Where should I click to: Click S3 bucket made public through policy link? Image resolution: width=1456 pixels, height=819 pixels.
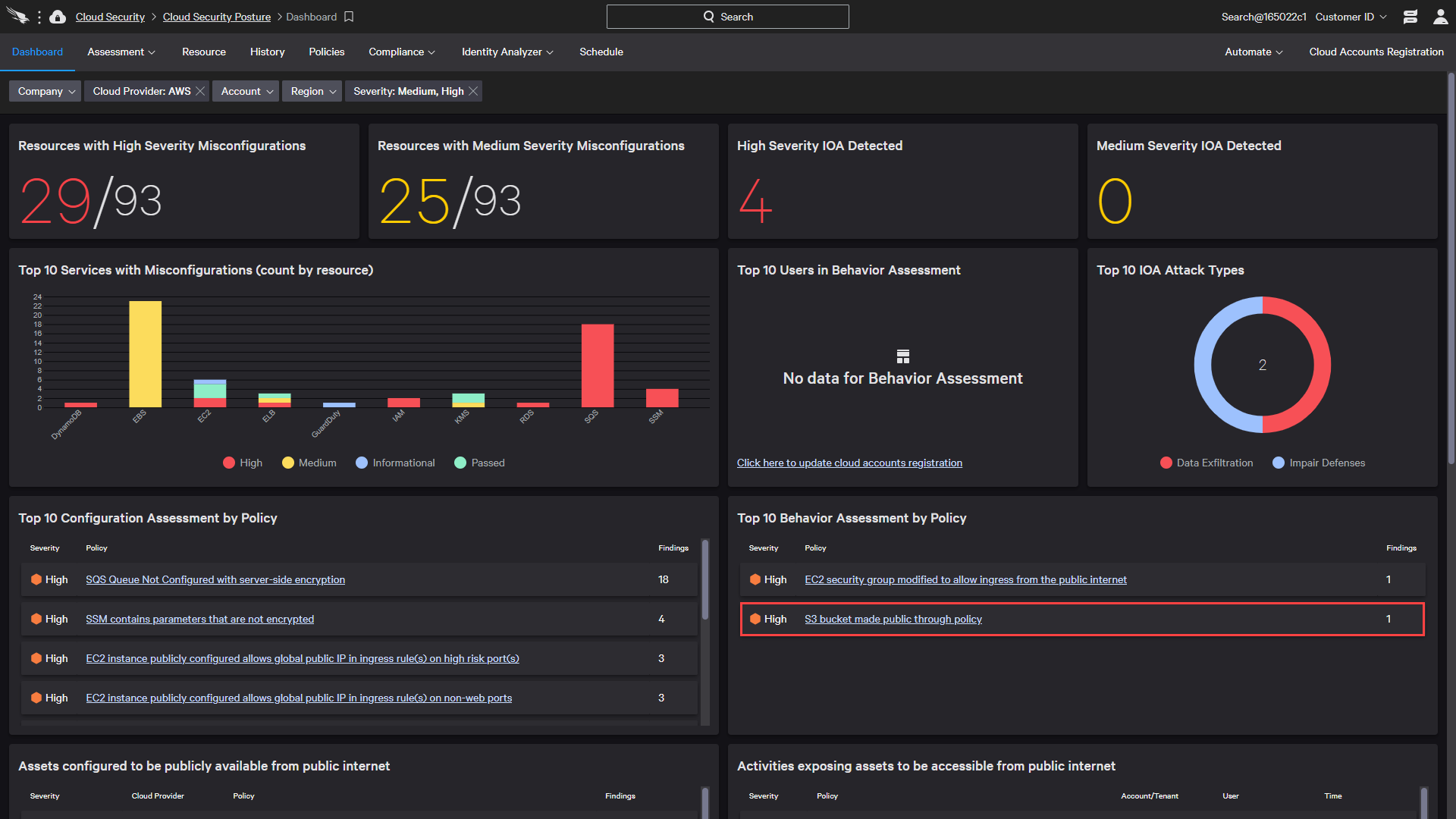point(892,618)
